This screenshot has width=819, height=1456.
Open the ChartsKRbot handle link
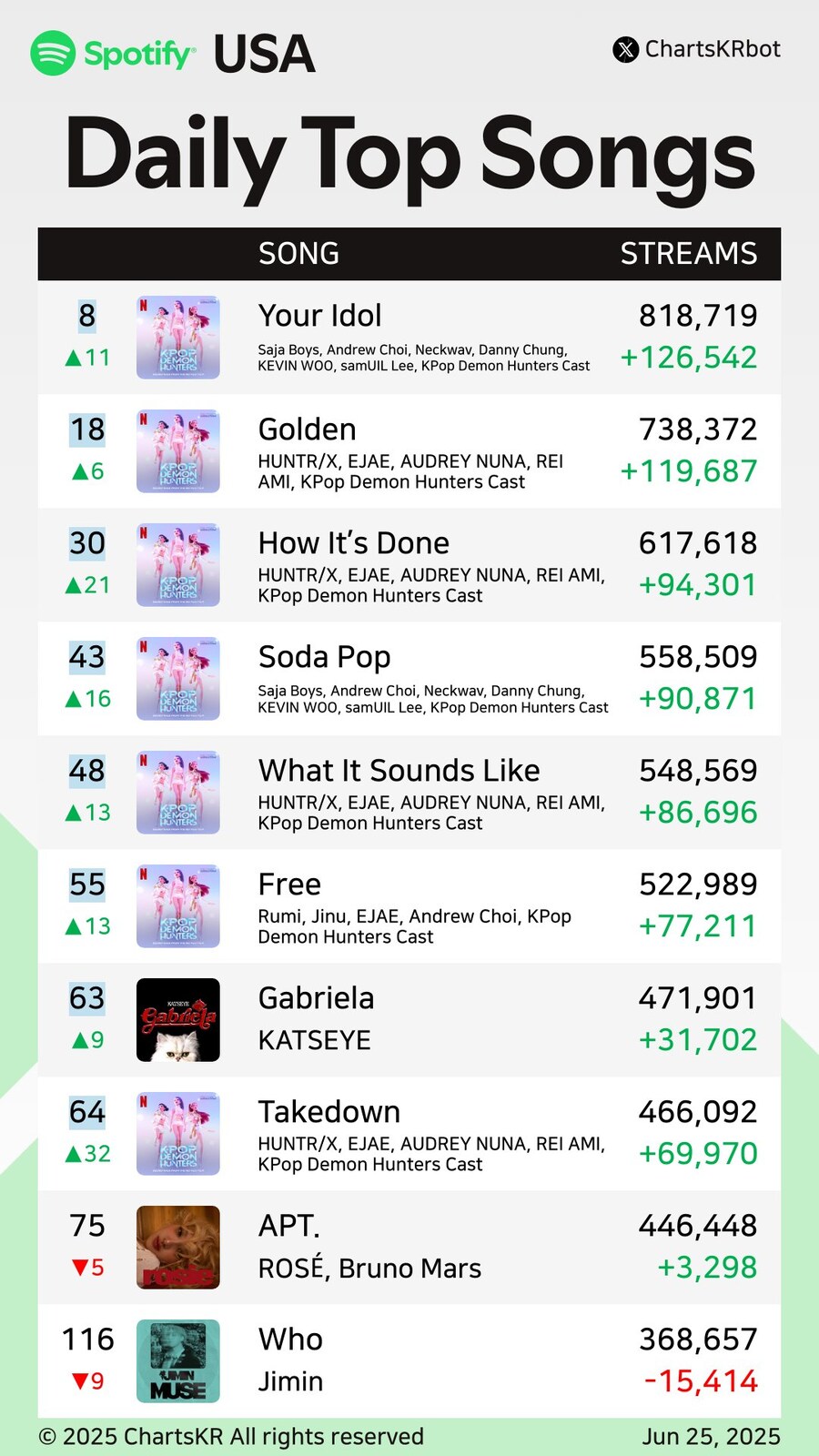coord(712,49)
